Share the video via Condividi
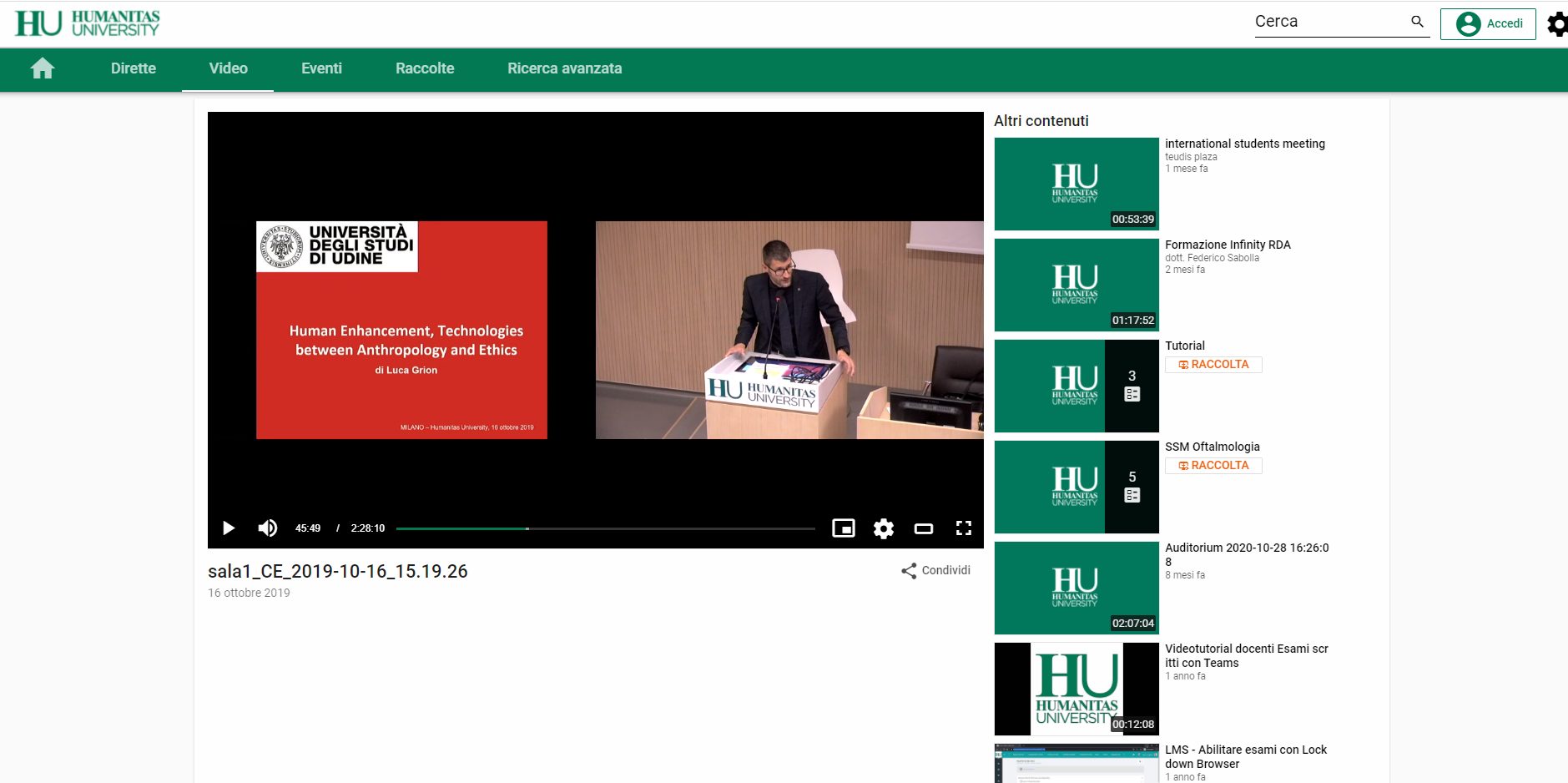The image size is (1568, 783). pos(936,571)
